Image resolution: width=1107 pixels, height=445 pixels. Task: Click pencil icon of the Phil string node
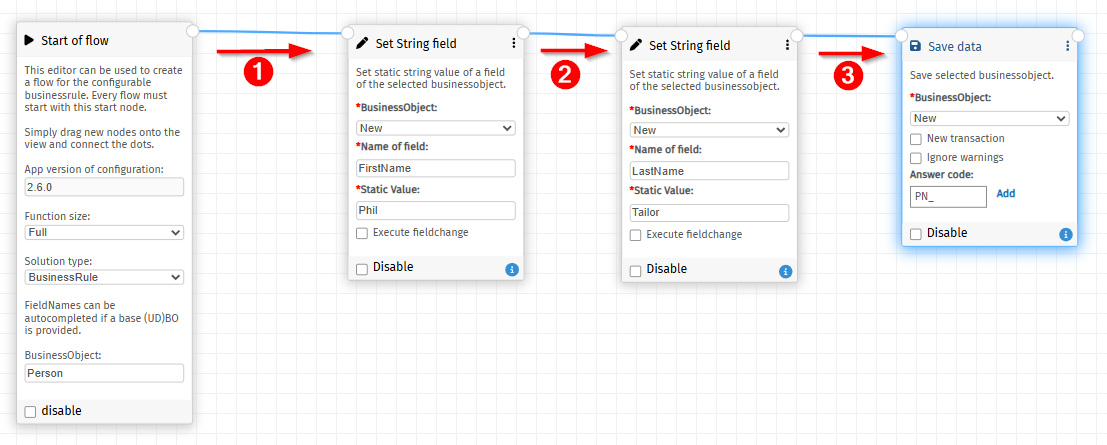(362, 44)
